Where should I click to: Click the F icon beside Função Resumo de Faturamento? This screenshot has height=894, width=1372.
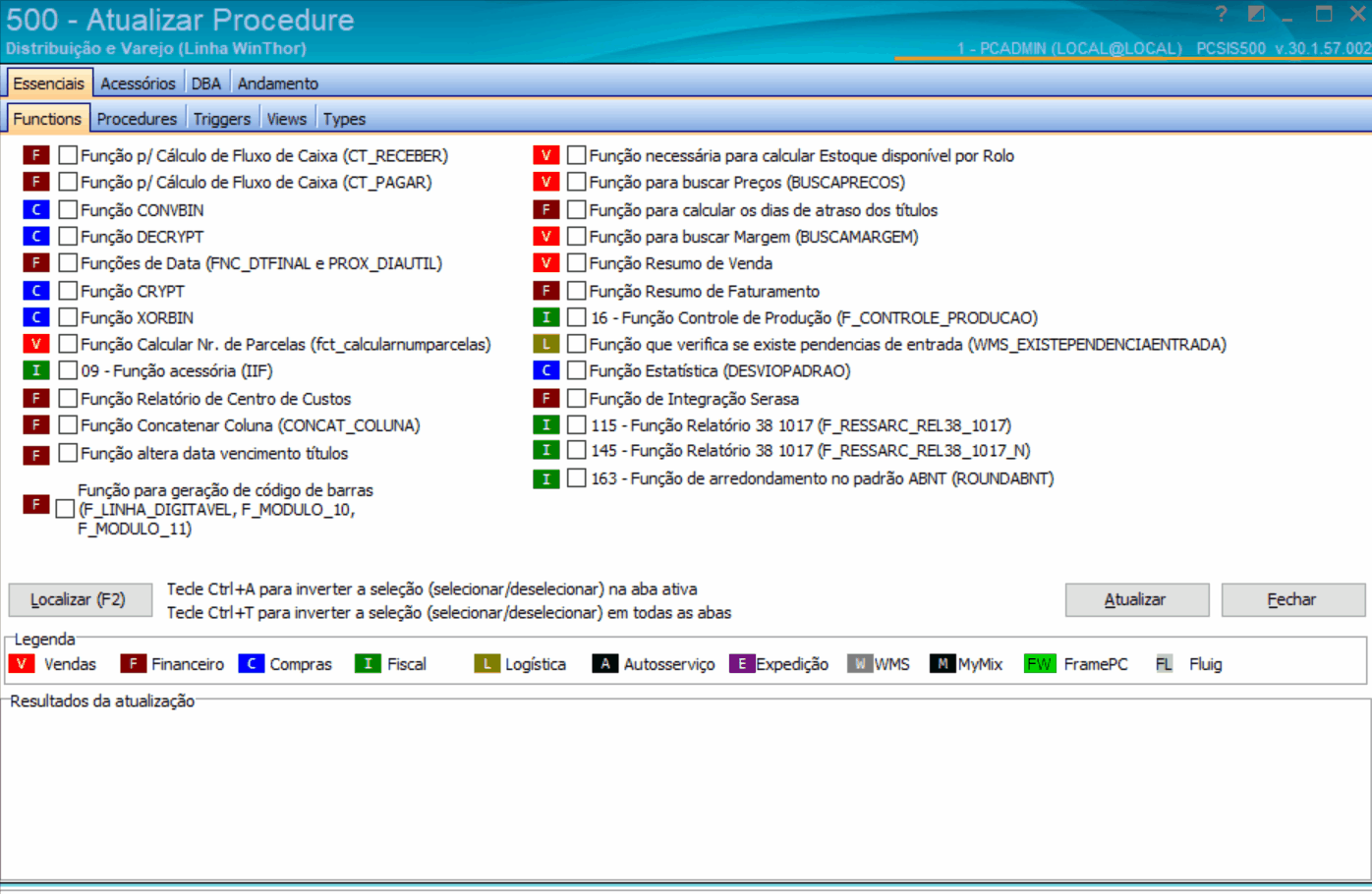tap(546, 291)
